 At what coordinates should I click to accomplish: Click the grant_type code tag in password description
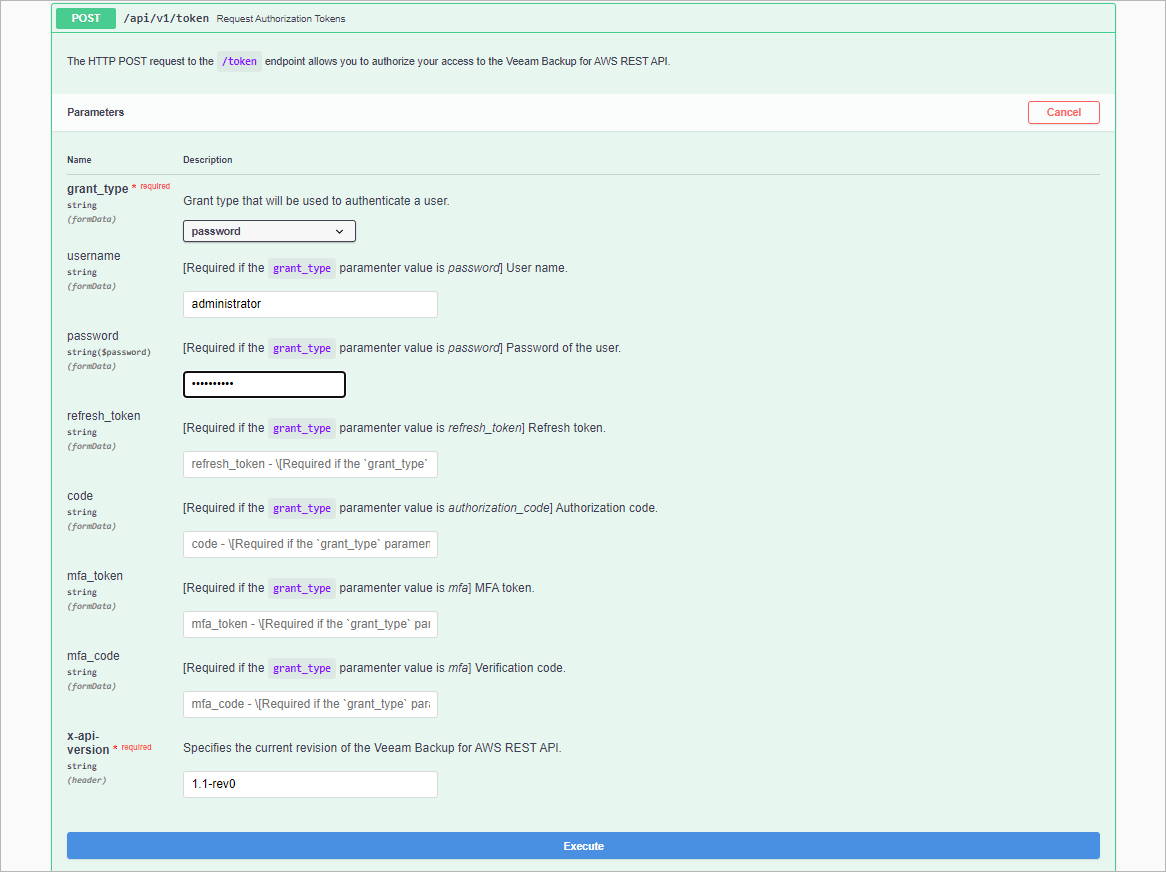(302, 349)
